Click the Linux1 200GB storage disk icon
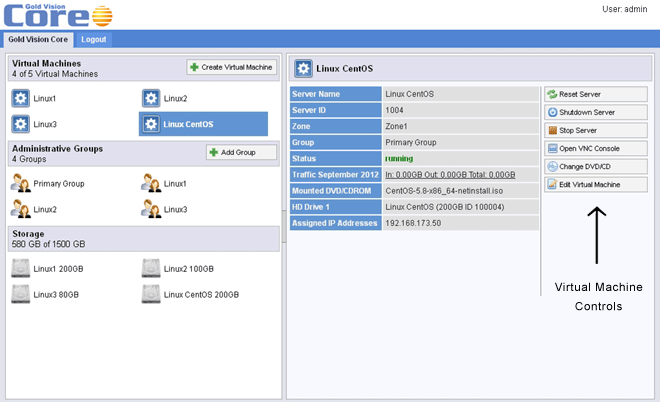Viewport: 660px width, 402px height. [x=21, y=268]
